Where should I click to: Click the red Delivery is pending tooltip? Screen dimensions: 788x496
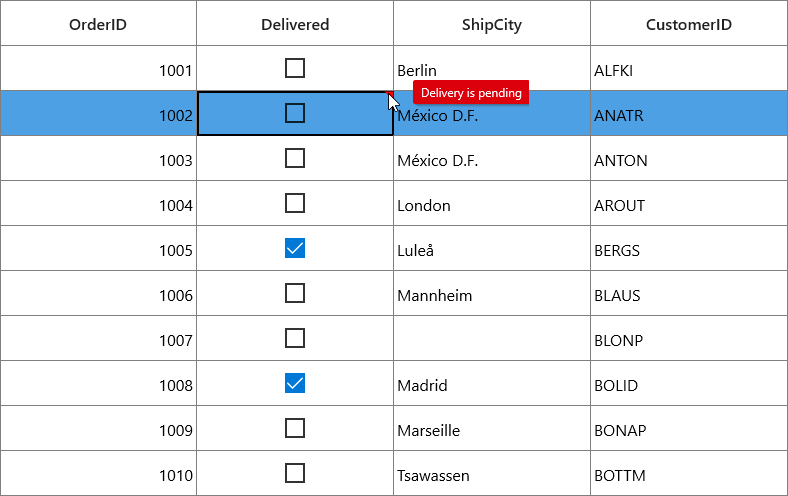tap(471, 92)
